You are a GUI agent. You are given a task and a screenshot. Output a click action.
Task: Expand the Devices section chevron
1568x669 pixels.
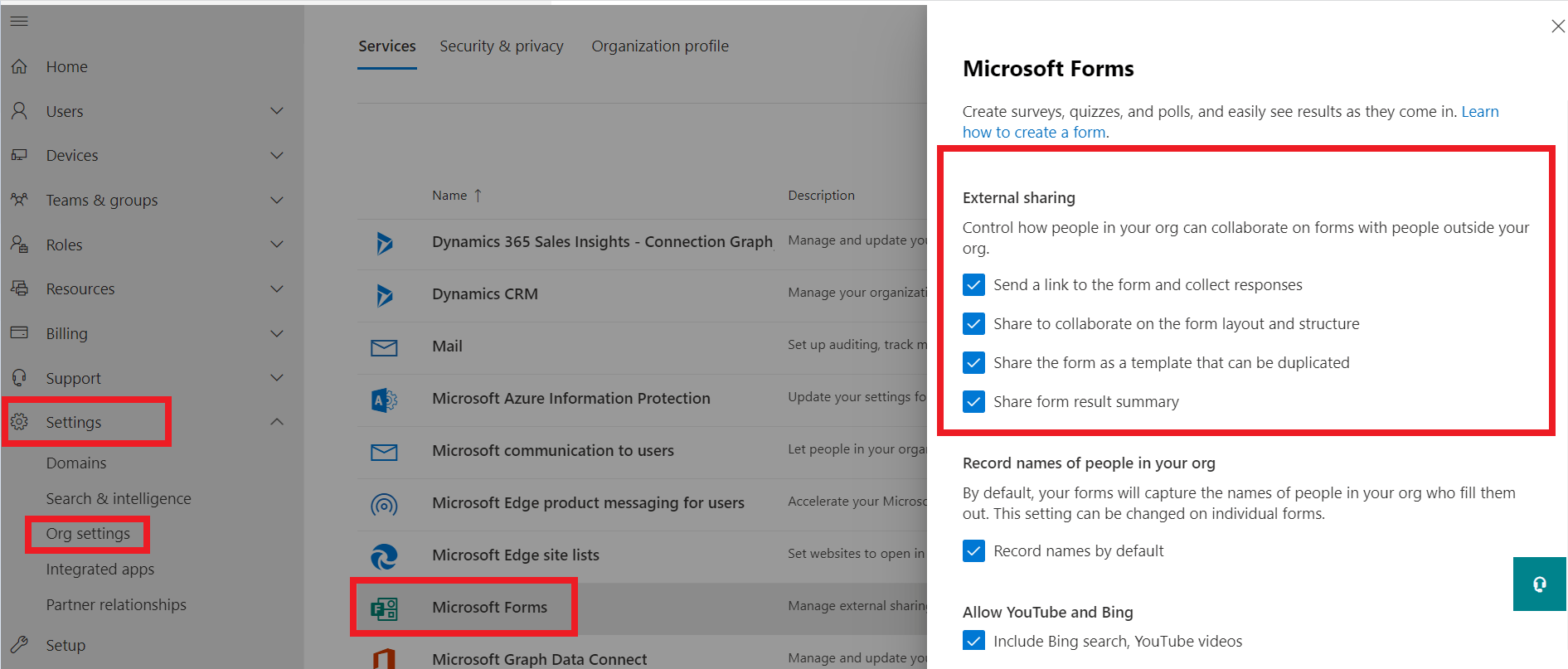coord(277,155)
